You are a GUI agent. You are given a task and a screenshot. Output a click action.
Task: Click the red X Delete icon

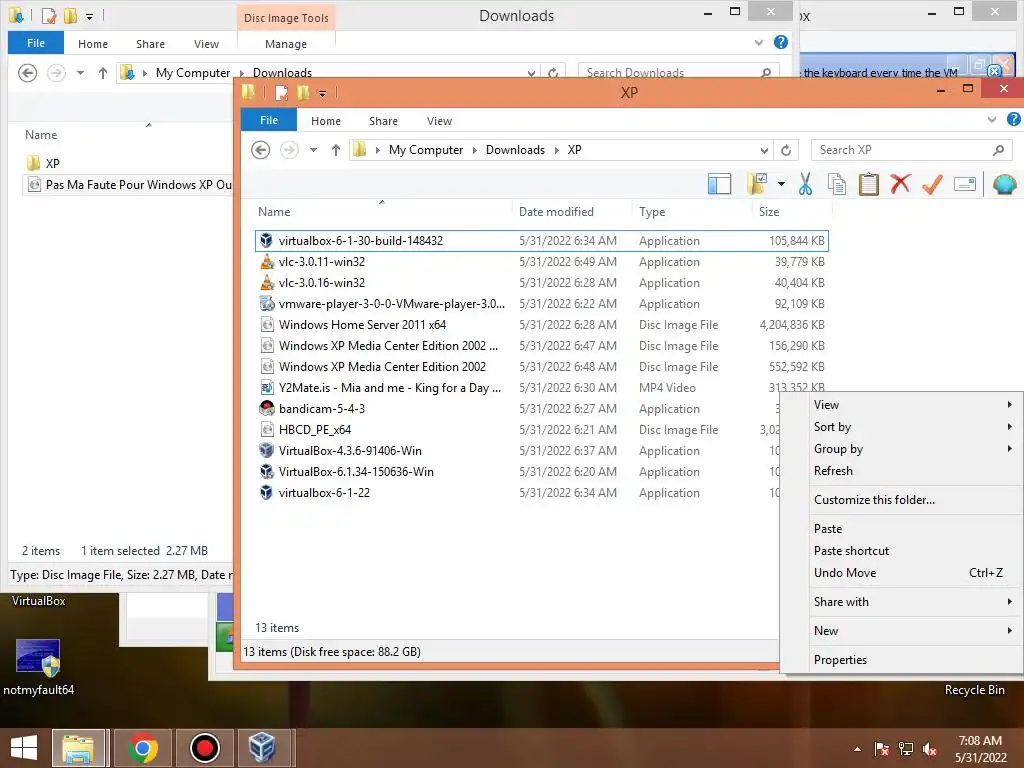point(900,184)
